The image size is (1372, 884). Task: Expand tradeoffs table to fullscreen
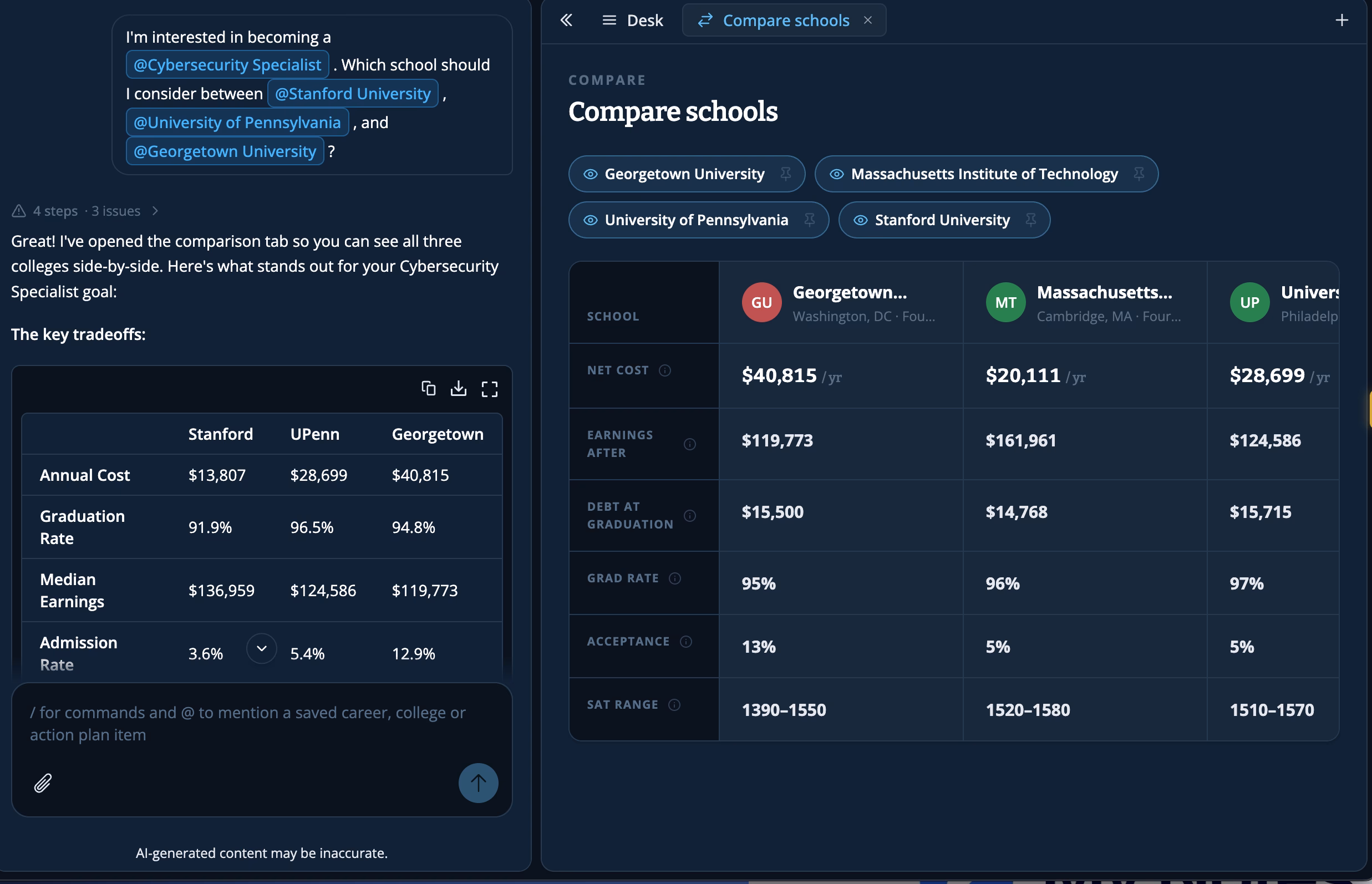tap(489, 389)
